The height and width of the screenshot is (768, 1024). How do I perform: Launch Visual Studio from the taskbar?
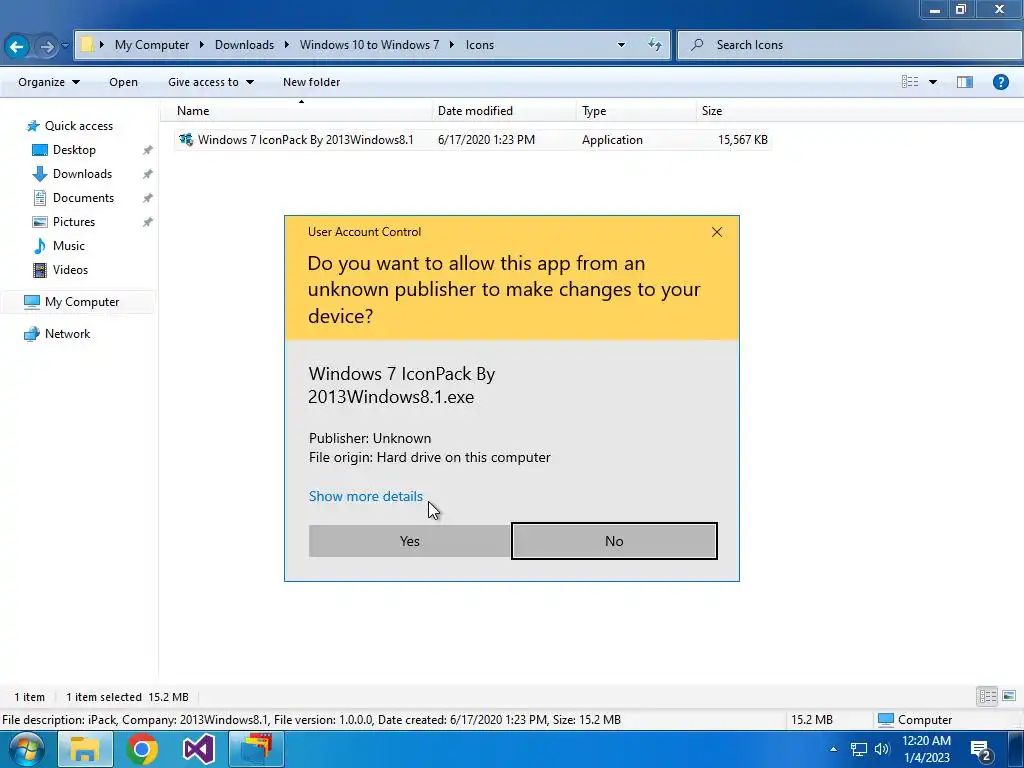tap(199, 749)
